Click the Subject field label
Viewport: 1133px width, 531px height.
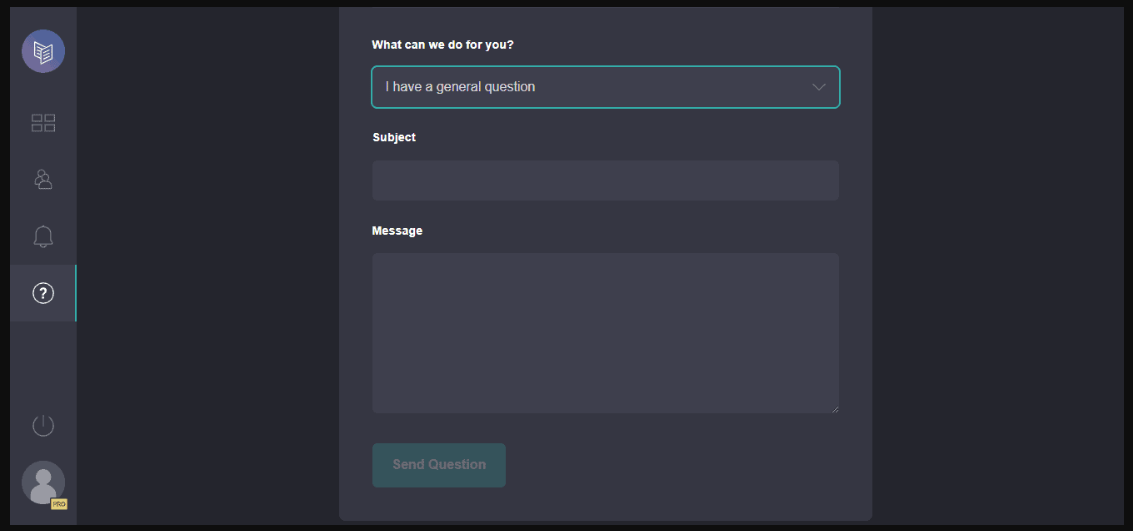394,137
